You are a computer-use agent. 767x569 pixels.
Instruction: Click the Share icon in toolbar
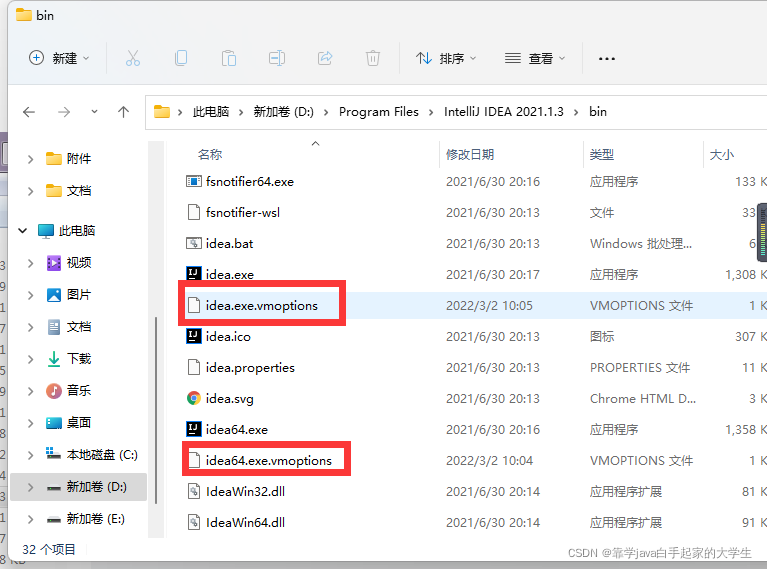coord(325,58)
